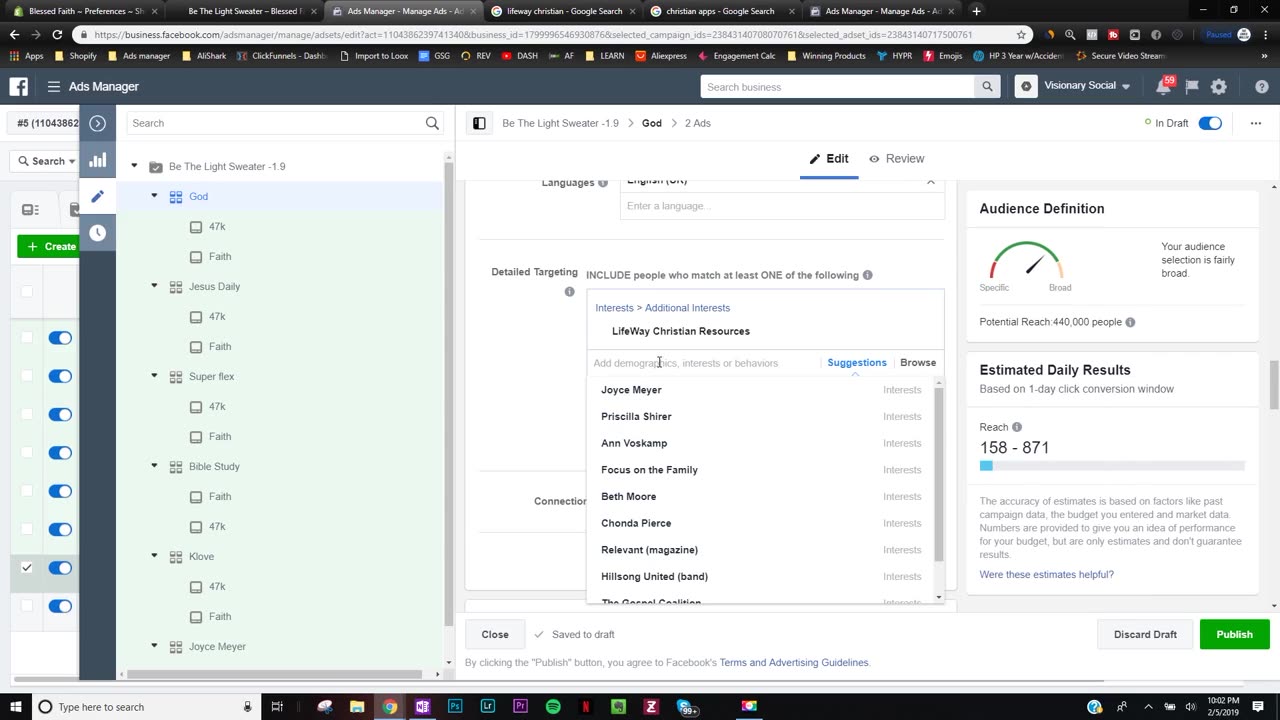Click info icon after INCLUDE people sentence
The image size is (1280, 720).
coord(867,275)
